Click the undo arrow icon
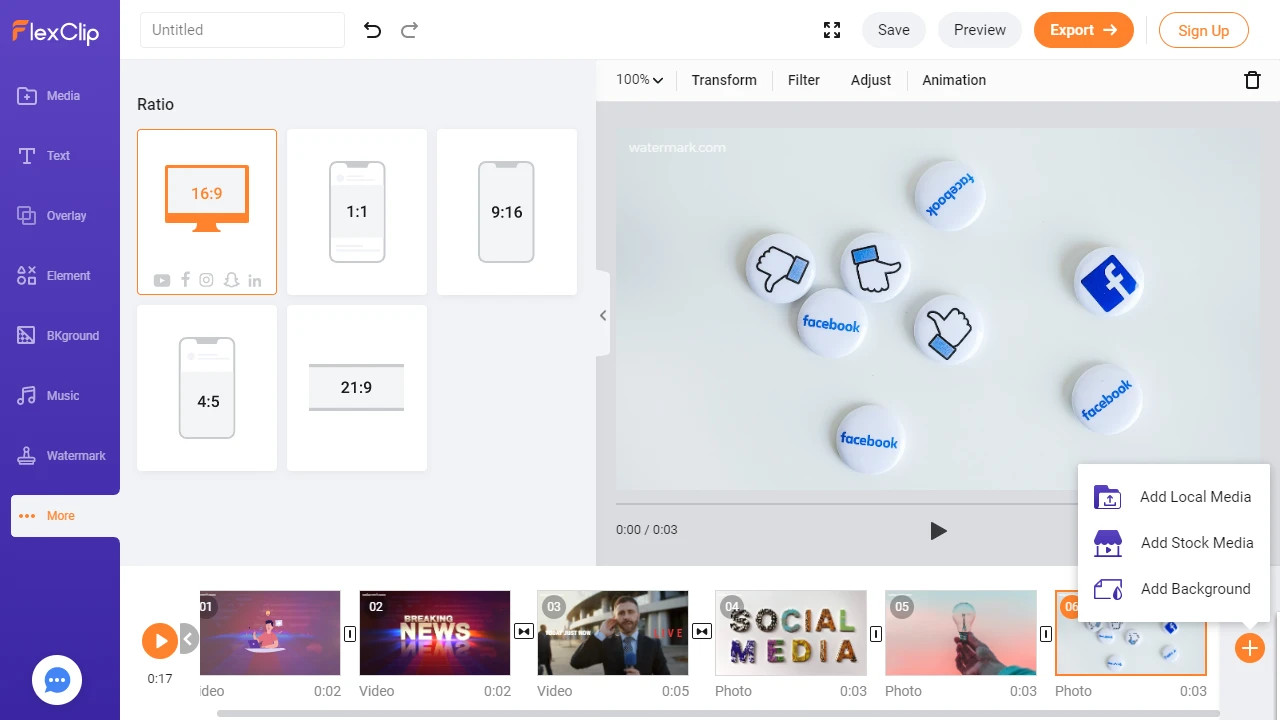Screen dimensions: 1280x720 [372, 30]
